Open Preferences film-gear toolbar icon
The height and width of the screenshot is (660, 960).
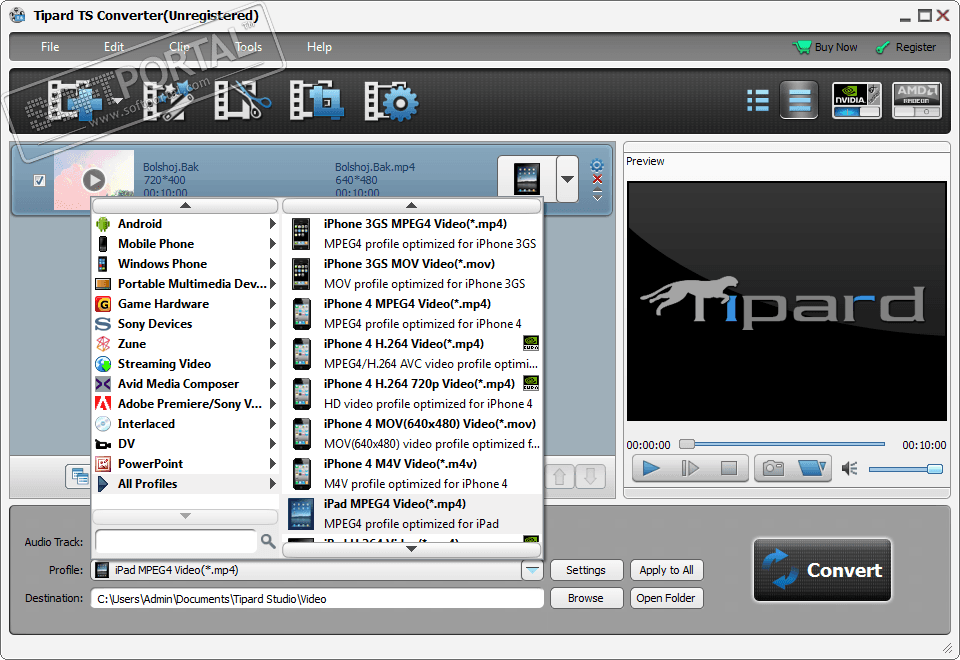coord(392,101)
